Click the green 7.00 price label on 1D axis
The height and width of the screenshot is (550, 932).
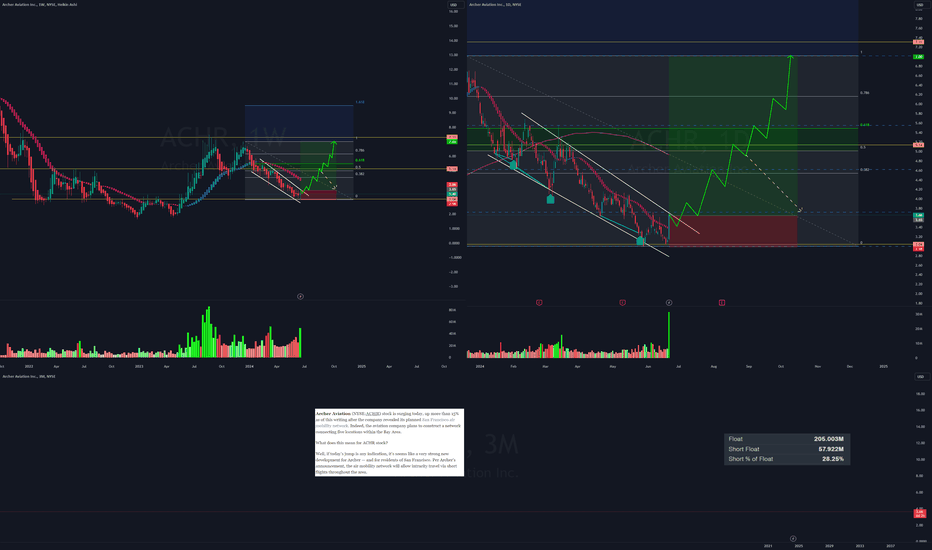coord(918,56)
